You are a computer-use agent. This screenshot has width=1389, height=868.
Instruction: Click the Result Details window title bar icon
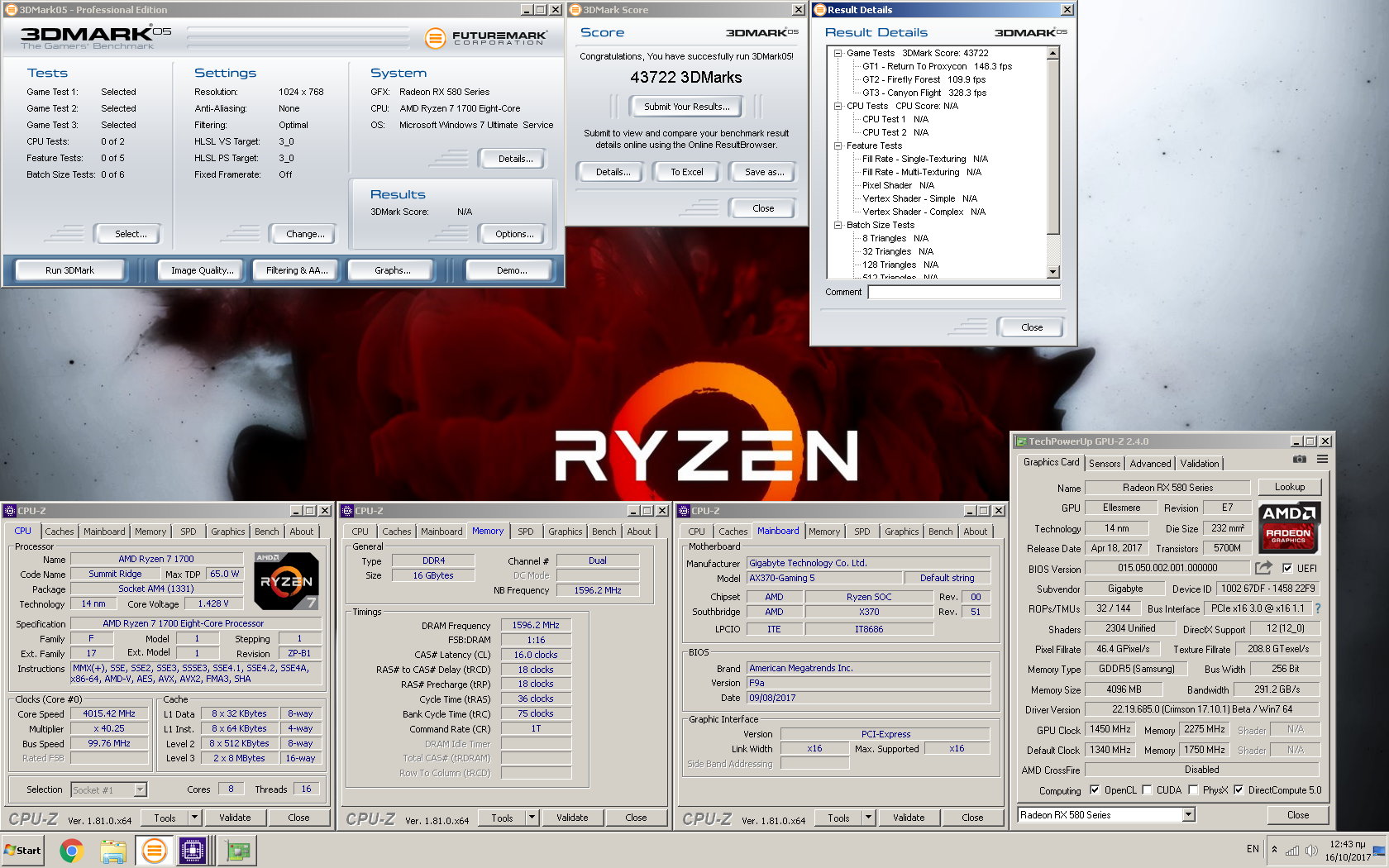pos(820,10)
